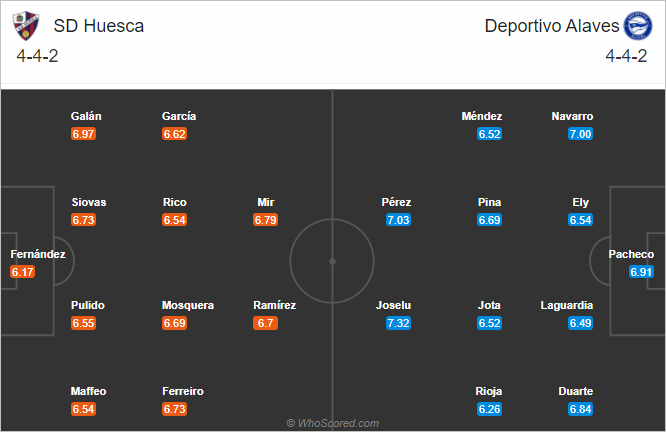Select Duarte's 6.84 rating badge
Image resolution: width=666 pixels, height=432 pixels.
pyautogui.click(x=581, y=409)
